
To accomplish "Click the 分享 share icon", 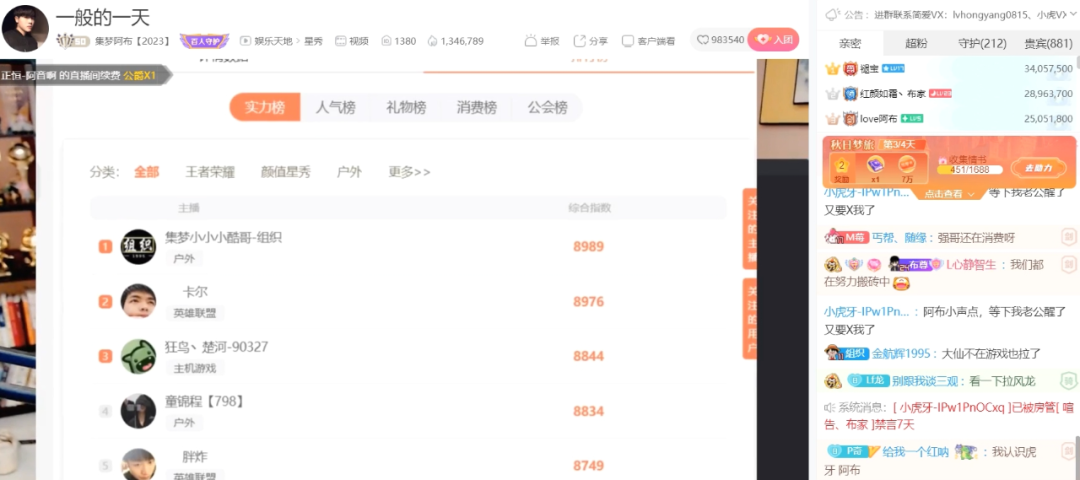I will pyautogui.click(x=580, y=41).
